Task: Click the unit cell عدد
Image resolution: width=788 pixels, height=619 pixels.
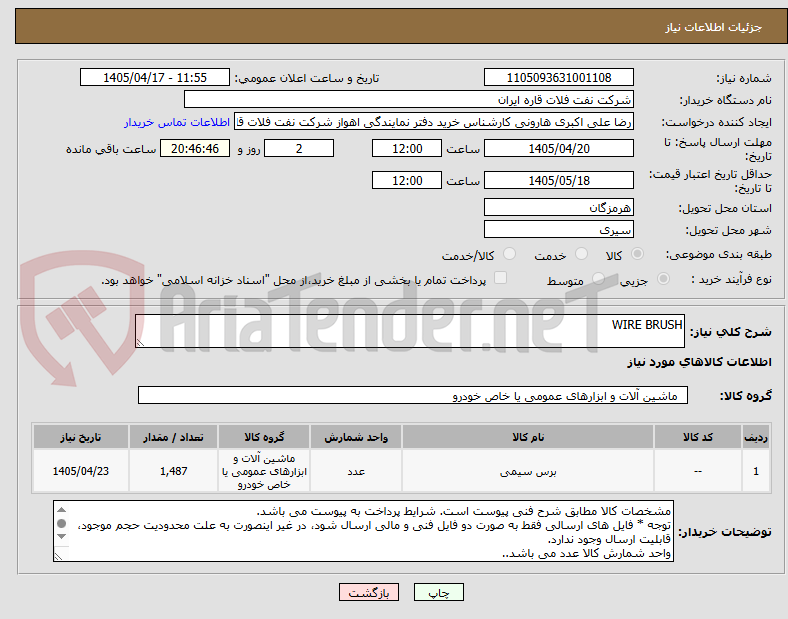Action: (x=356, y=471)
